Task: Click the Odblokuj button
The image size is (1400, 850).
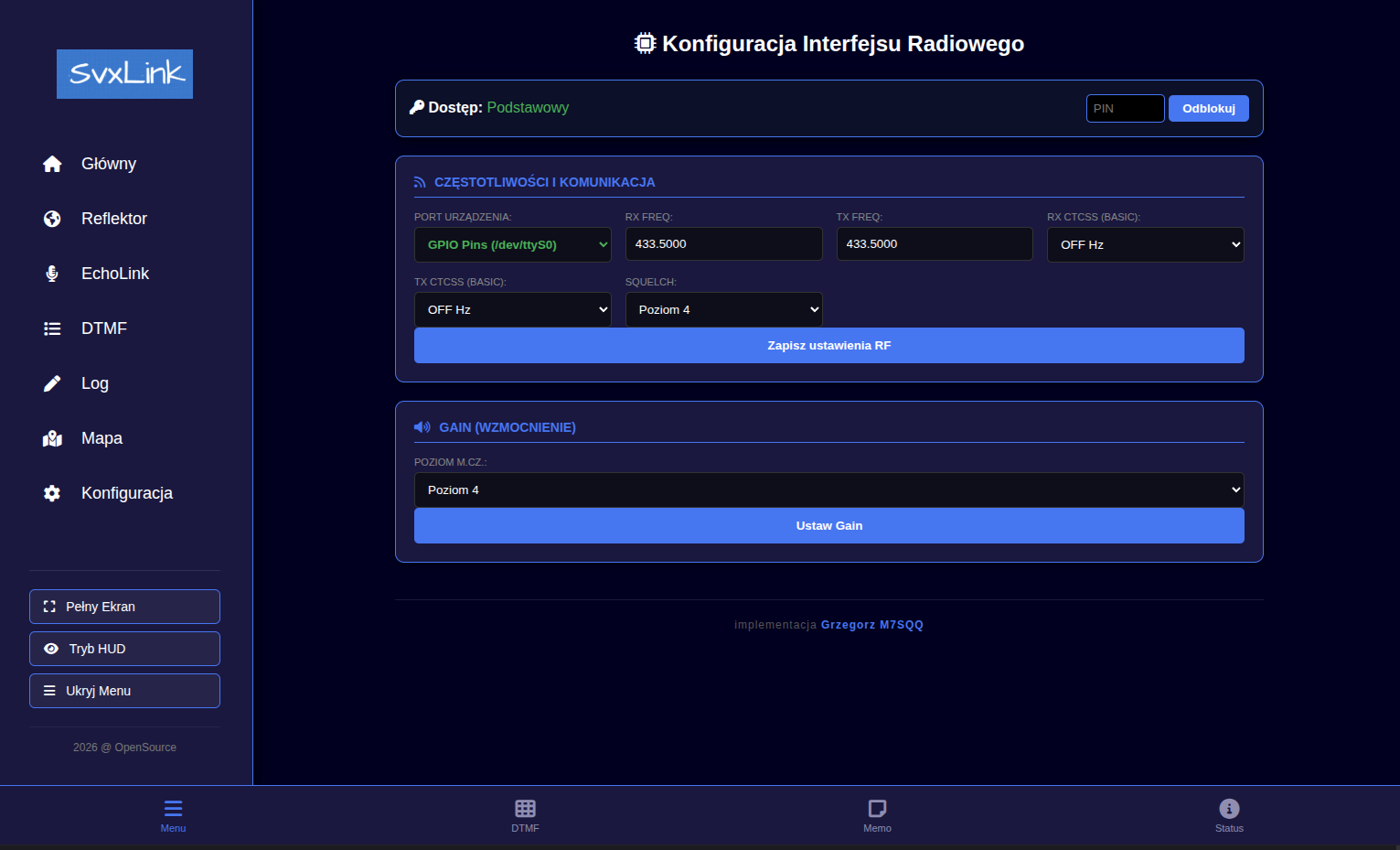Action: pyautogui.click(x=1208, y=109)
